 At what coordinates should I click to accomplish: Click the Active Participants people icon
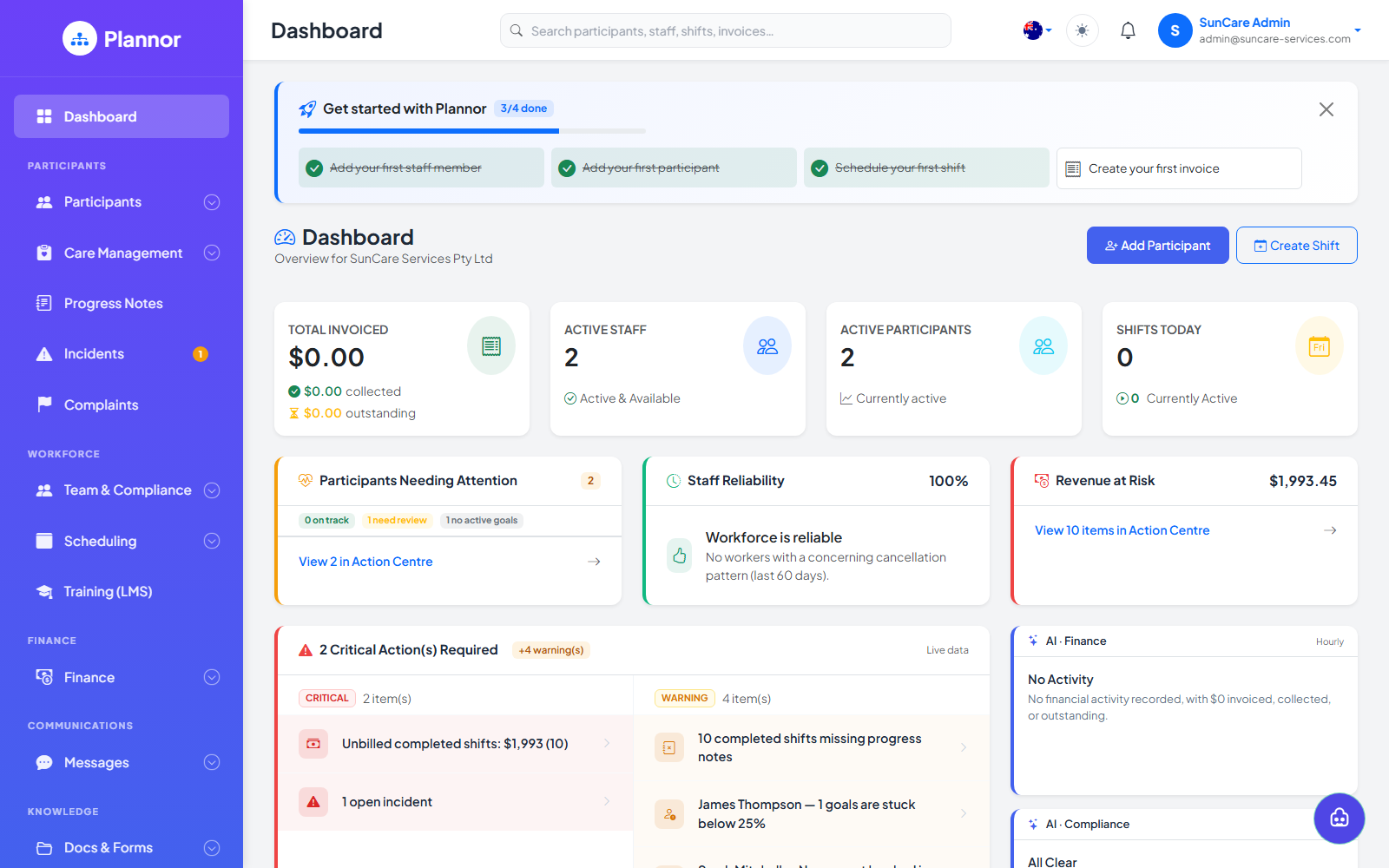tap(1043, 346)
